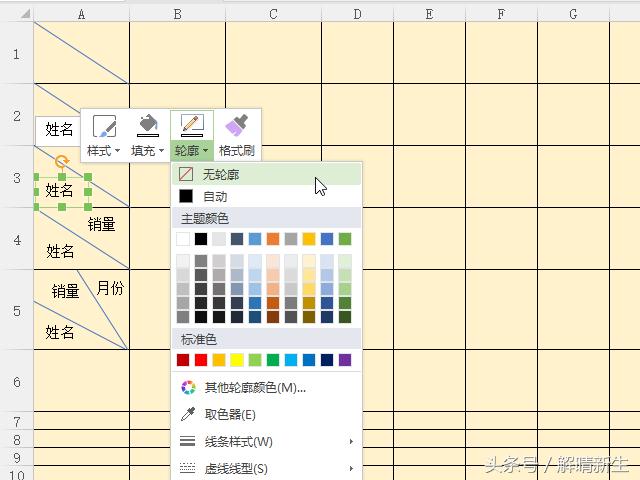Pick the white theme color swatch
The width and height of the screenshot is (640, 480).
(183, 239)
